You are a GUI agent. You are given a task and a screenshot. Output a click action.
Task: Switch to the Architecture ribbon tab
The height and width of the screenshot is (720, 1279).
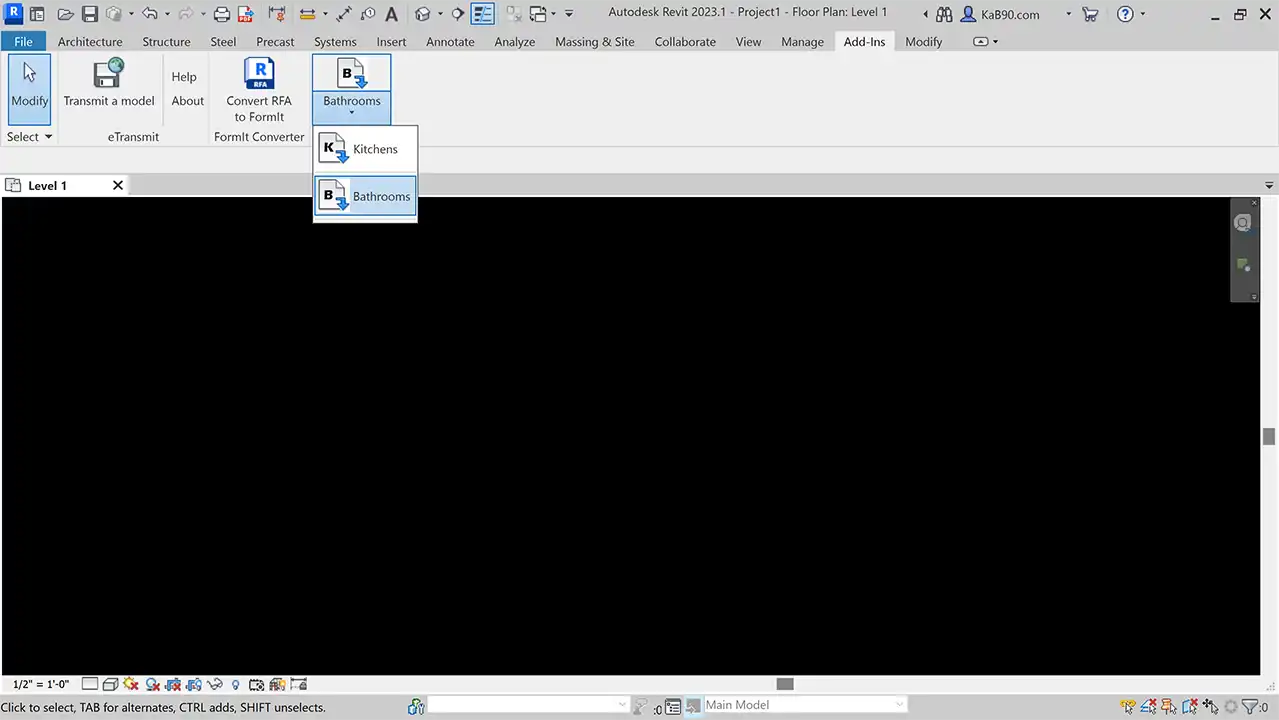[x=90, y=41]
